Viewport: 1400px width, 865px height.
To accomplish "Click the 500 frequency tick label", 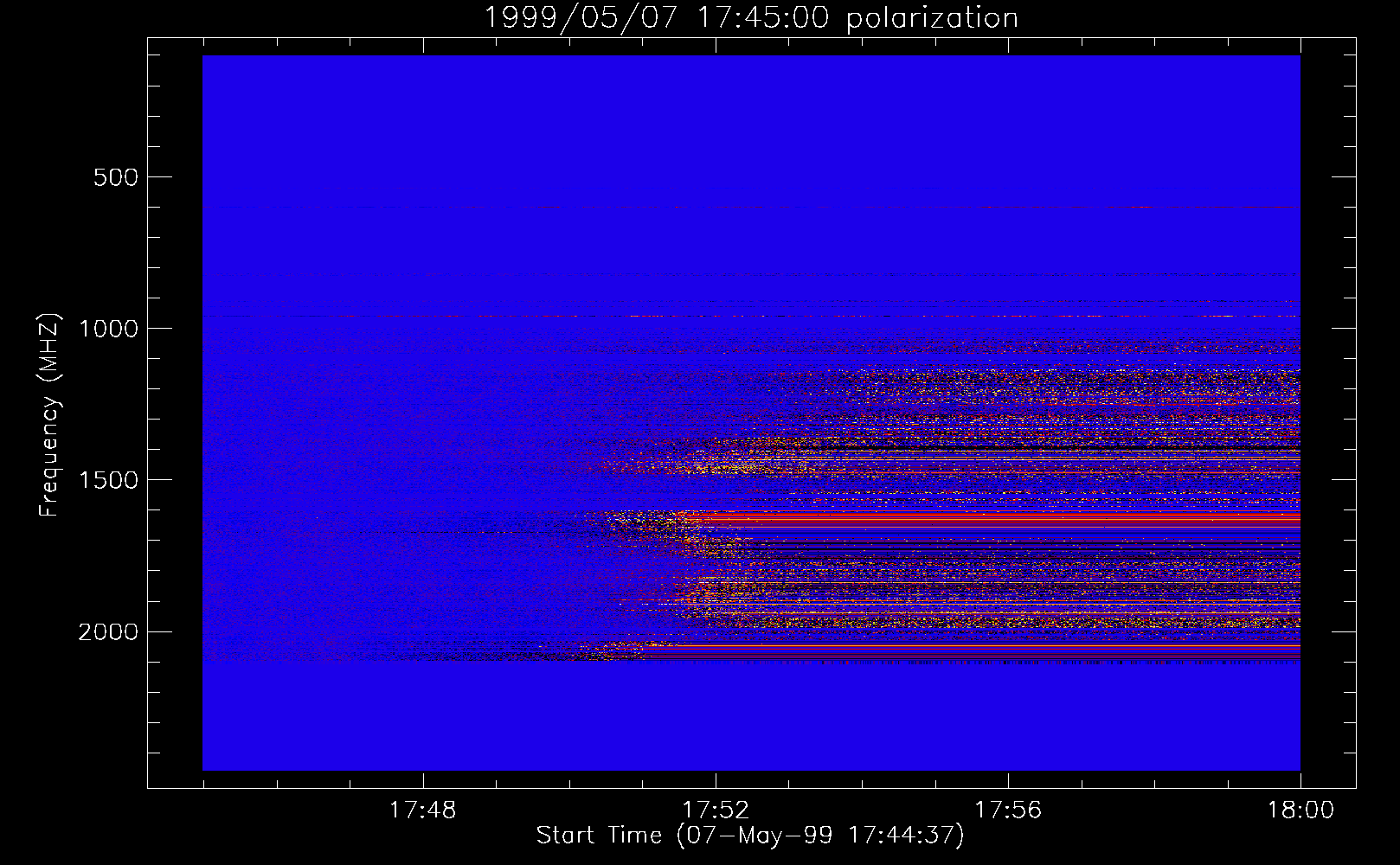I will tap(116, 177).
